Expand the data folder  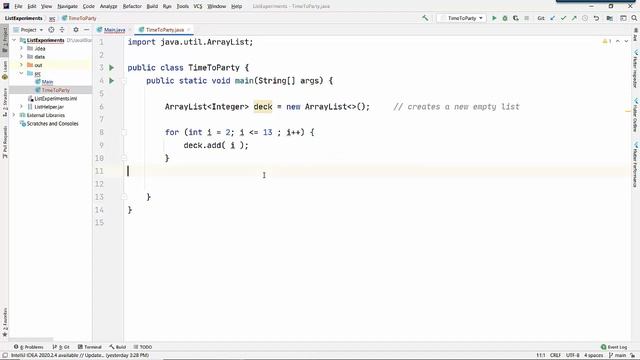[22, 57]
